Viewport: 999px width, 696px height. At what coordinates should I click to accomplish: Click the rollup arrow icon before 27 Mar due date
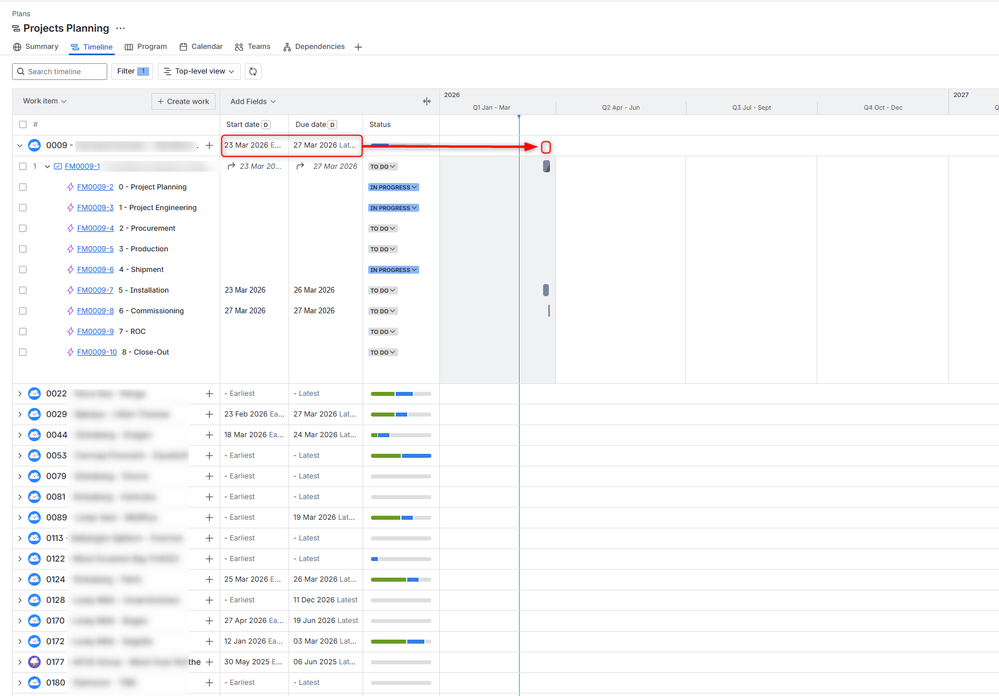(300, 166)
